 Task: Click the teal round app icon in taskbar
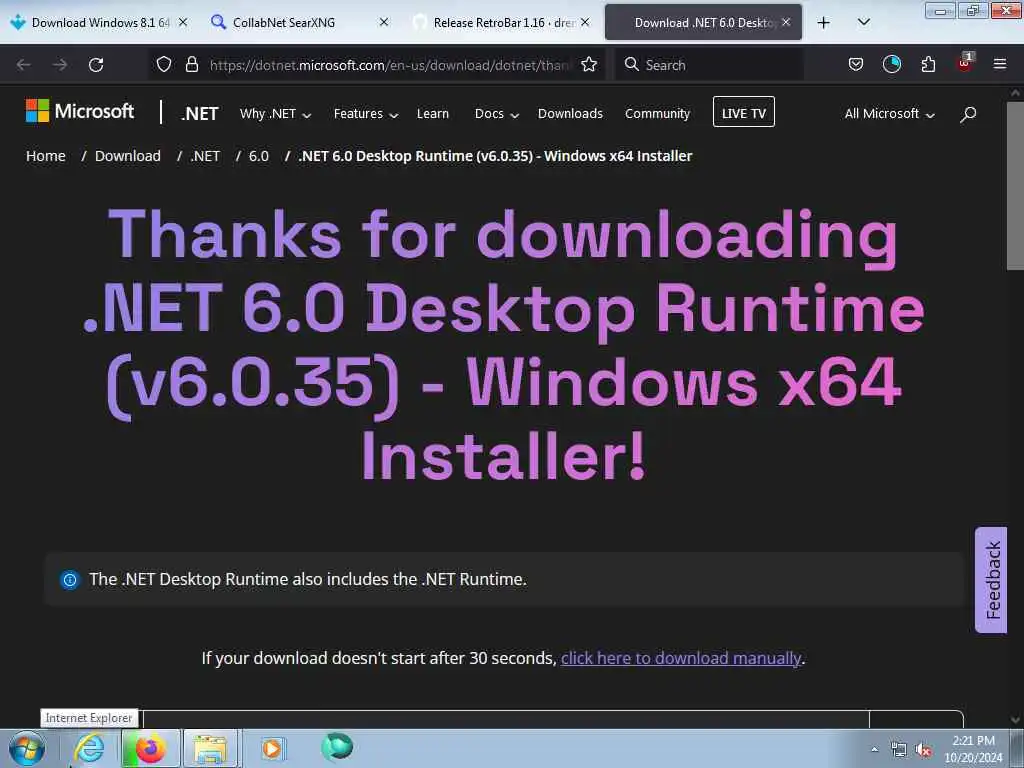[337, 746]
